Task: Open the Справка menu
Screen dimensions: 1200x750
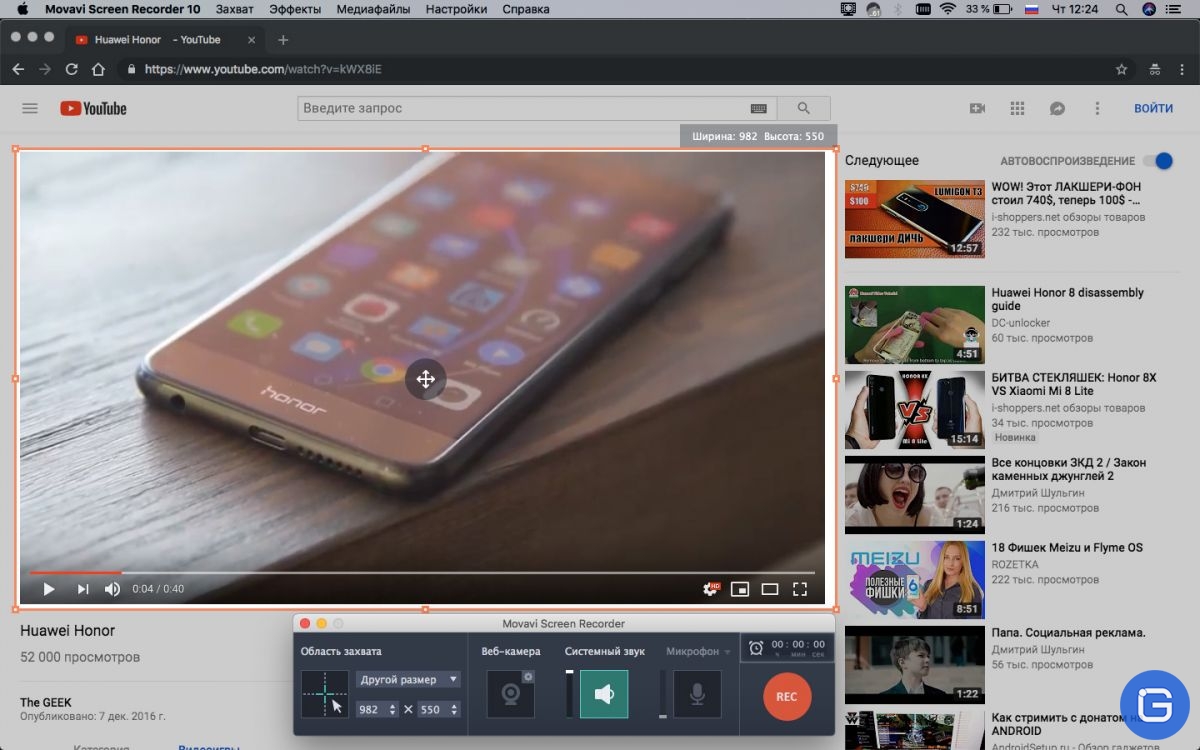Action: 526,9
